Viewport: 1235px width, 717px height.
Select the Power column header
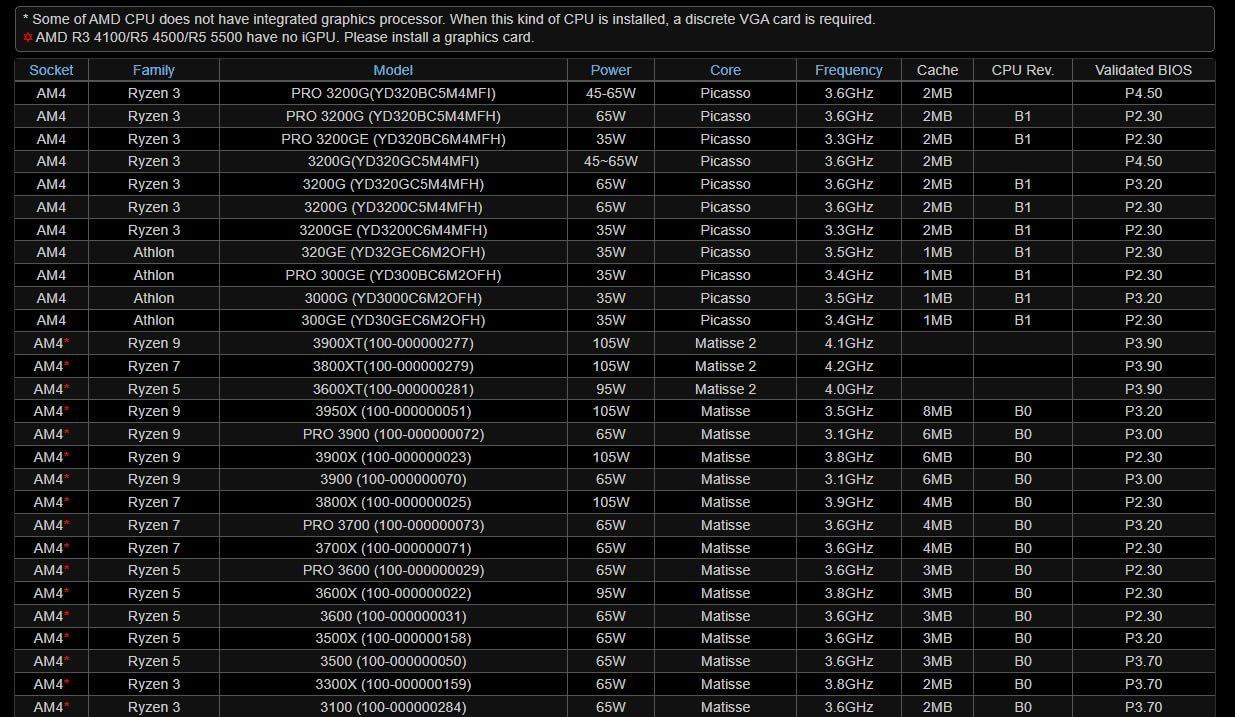(610, 70)
